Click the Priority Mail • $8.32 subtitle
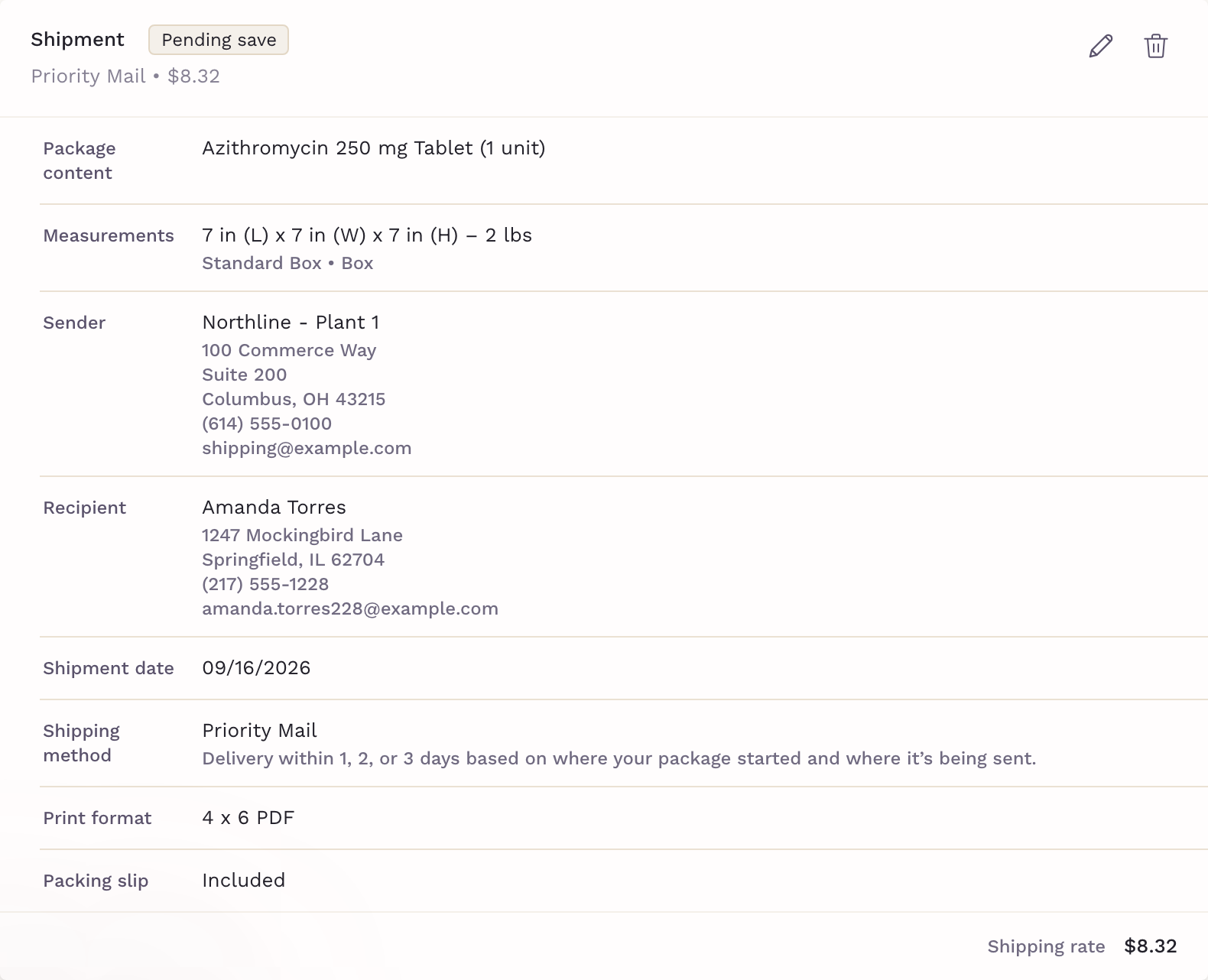 pos(125,76)
